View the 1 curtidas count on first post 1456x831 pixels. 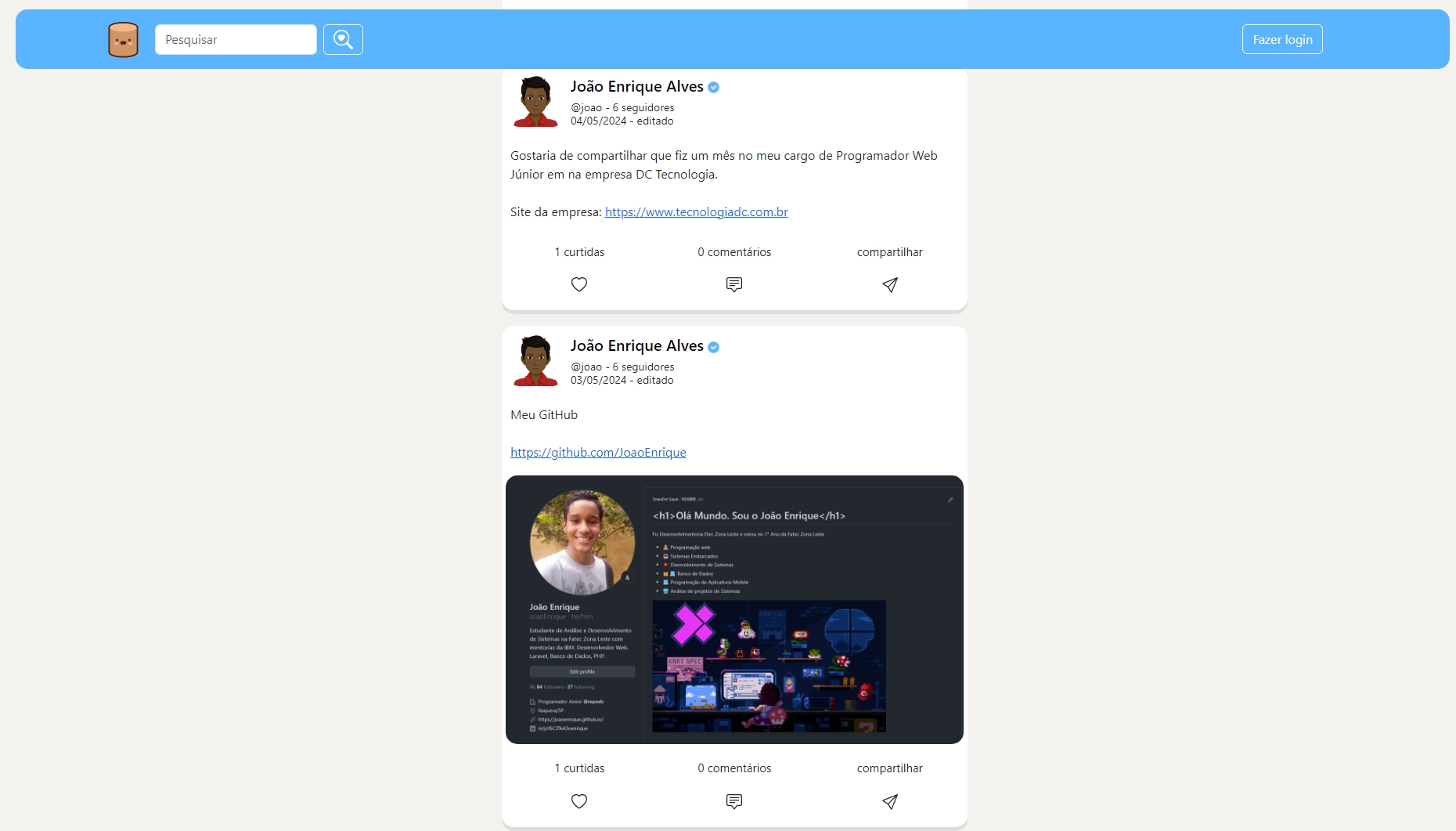point(579,252)
